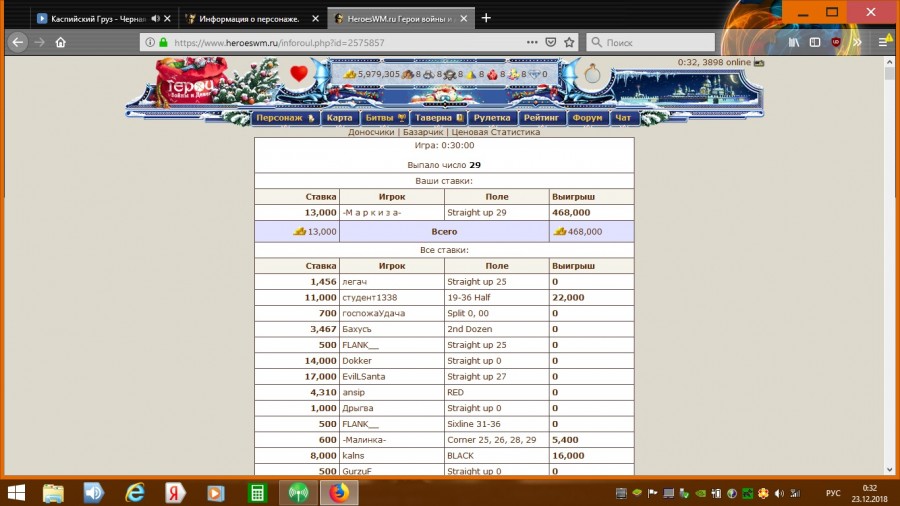The width and height of the screenshot is (900, 506).
Task: Open the Персонаж navigation menu
Action: tap(284, 117)
